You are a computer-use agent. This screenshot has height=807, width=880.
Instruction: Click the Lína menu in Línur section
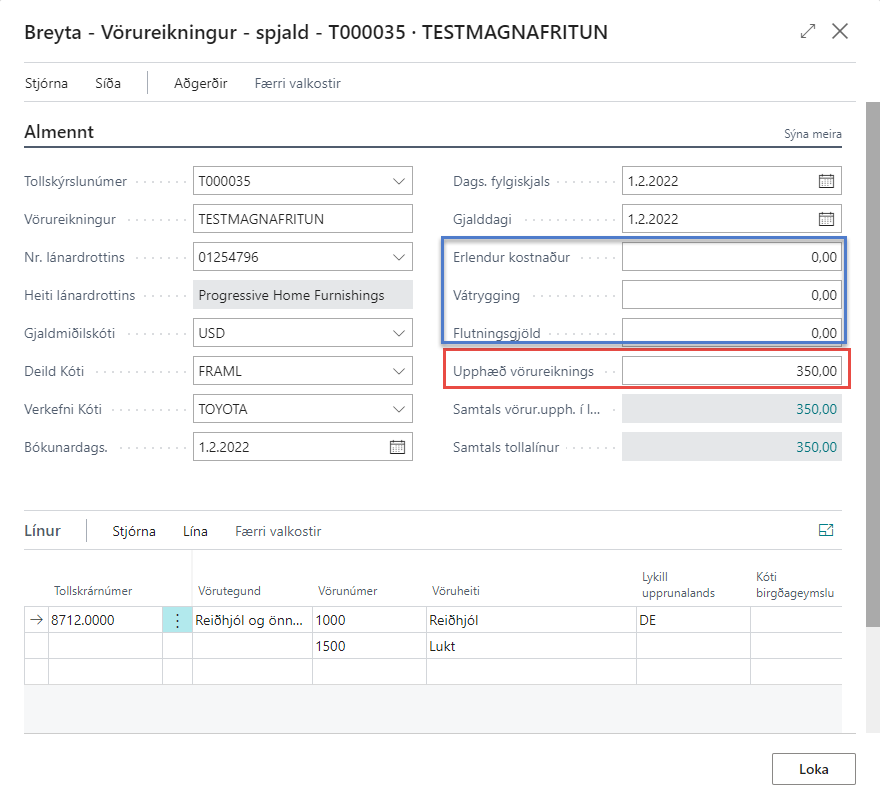coord(195,531)
